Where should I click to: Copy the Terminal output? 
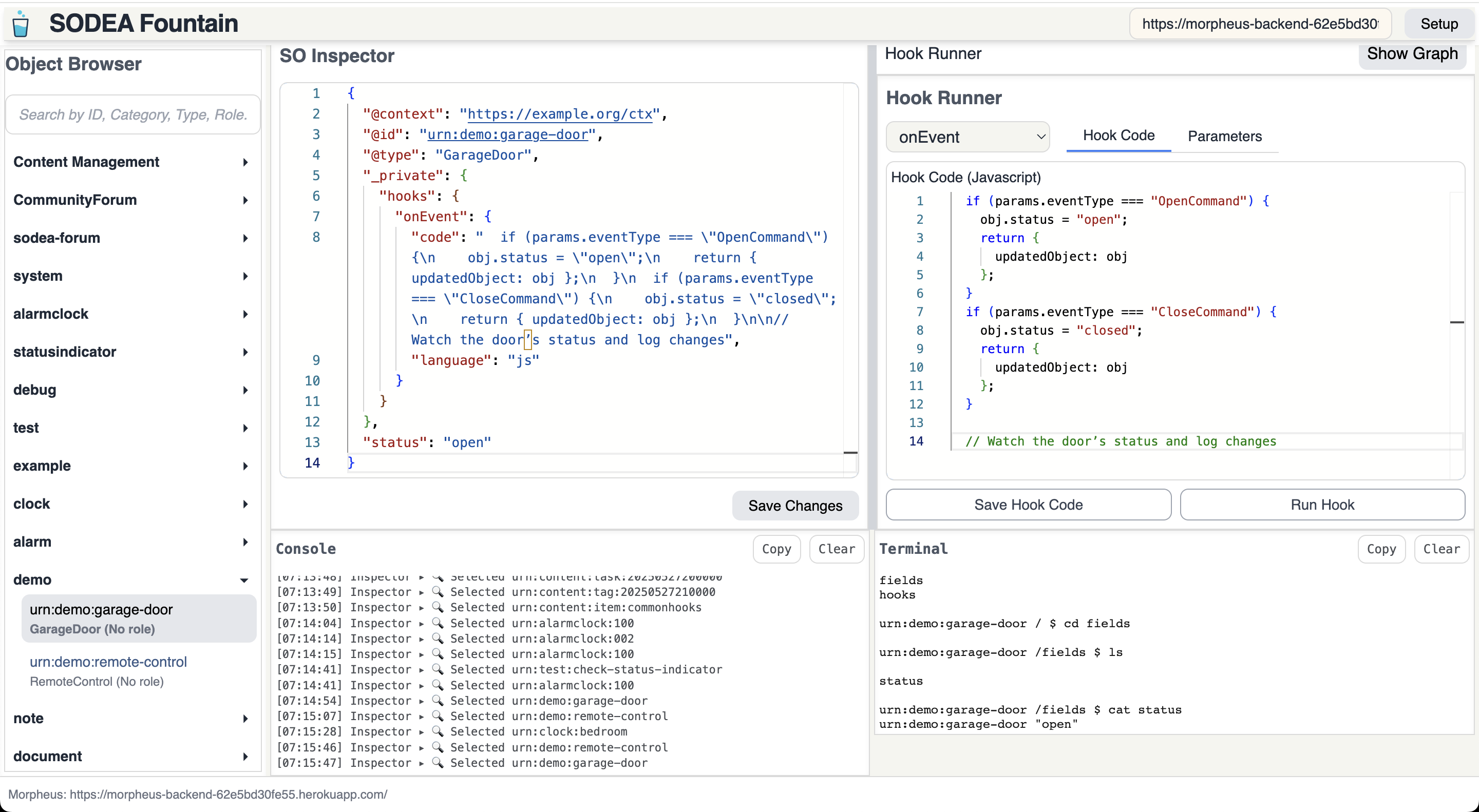coord(1381,549)
